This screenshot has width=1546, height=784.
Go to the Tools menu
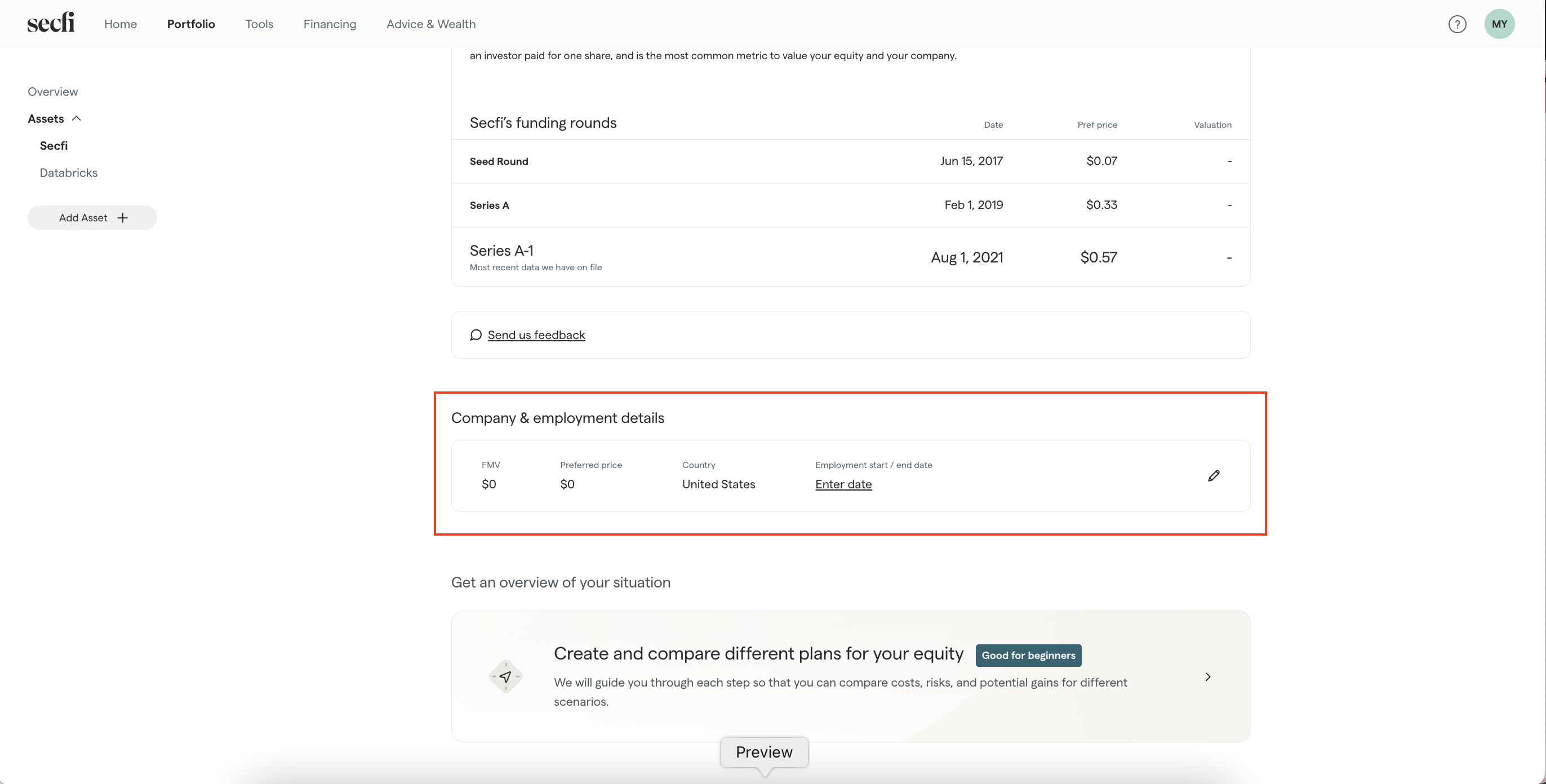click(x=259, y=24)
